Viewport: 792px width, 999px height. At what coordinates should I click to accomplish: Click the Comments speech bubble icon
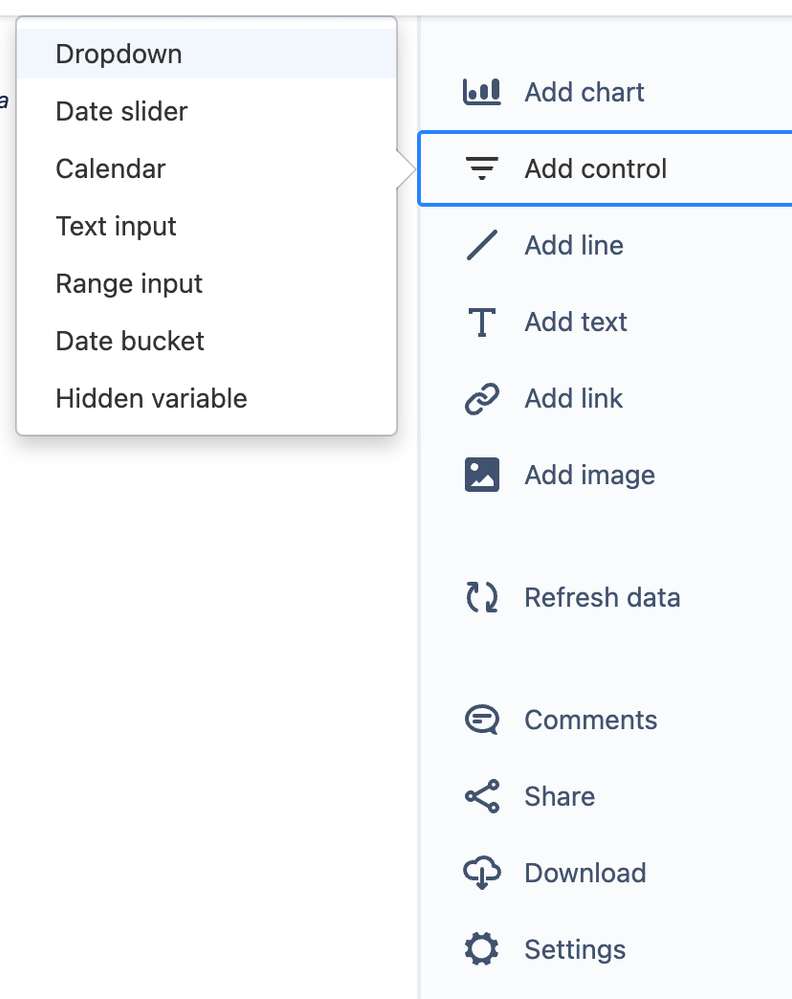coord(482,720)
